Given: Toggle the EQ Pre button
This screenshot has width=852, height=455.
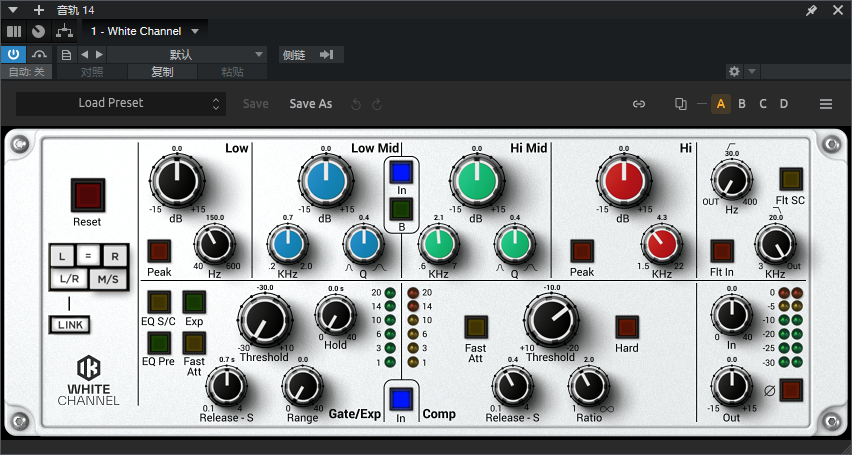Looking at the screenshot, I should click(x=159, y=343).
